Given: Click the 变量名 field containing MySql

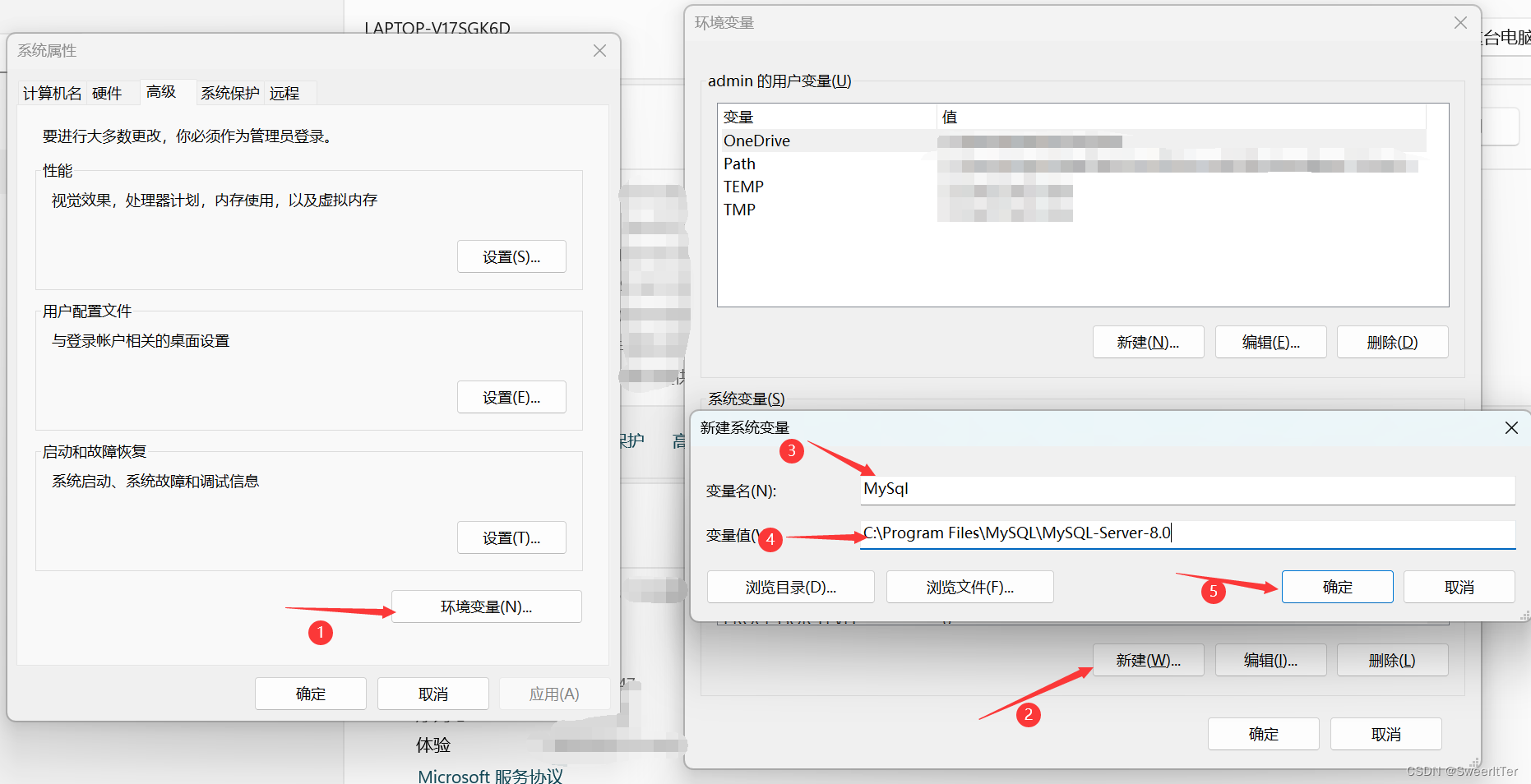Looking at the screenshot, I should click(1186, 490).
